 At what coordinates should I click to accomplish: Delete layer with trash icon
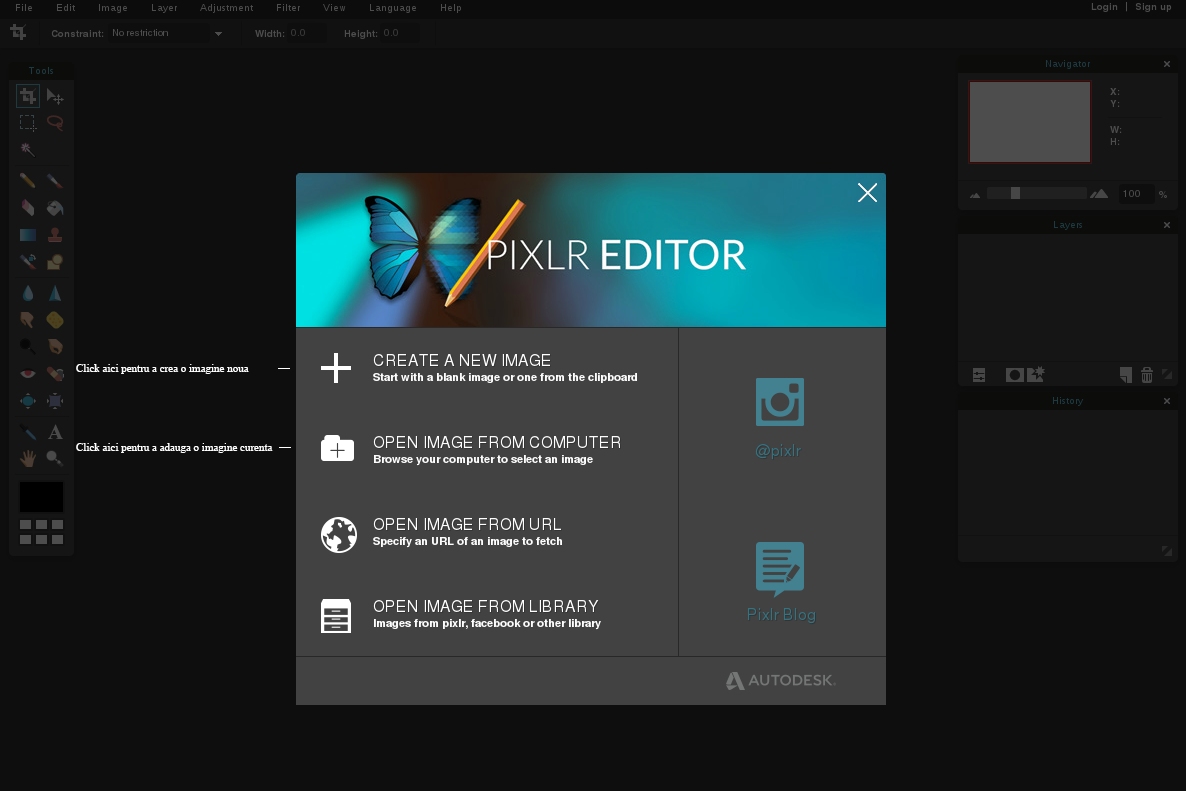point(1147,375)
